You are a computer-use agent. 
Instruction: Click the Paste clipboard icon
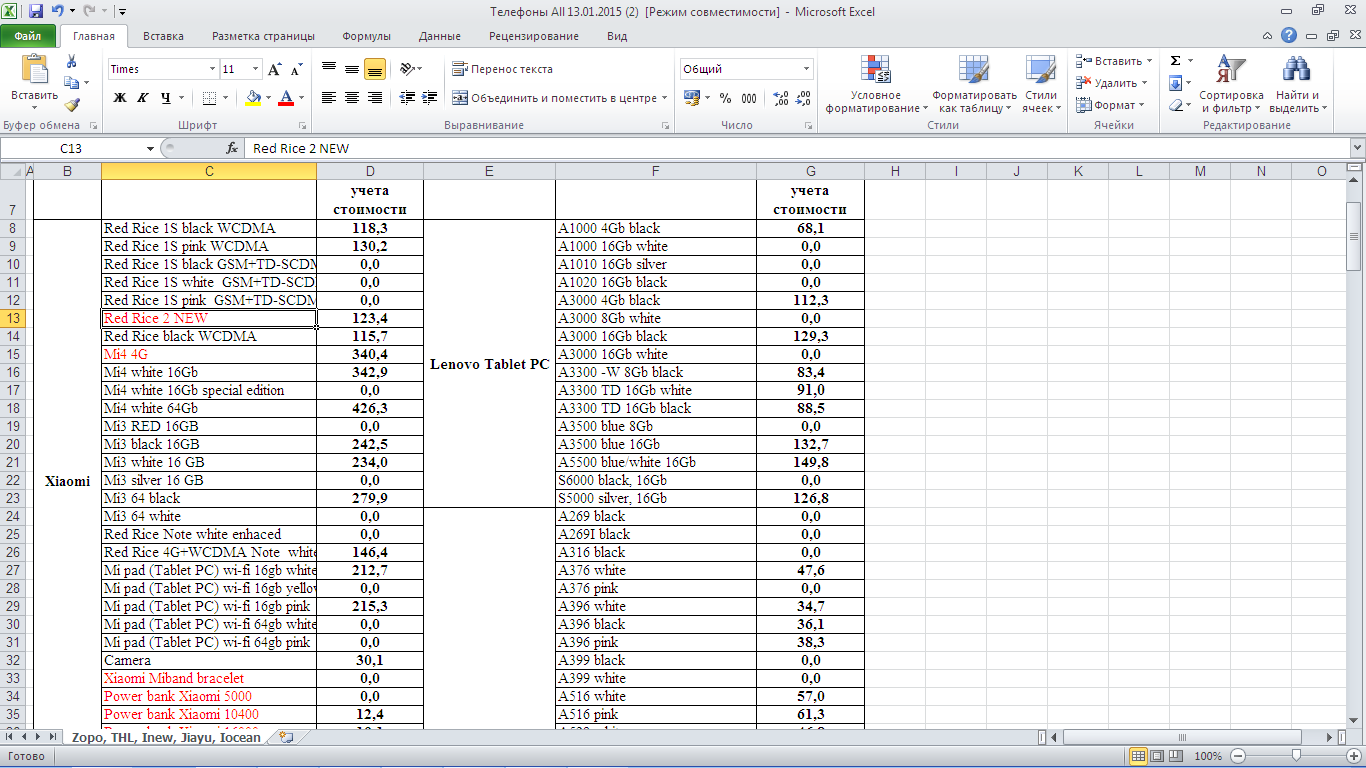click(x=34, y=70)
